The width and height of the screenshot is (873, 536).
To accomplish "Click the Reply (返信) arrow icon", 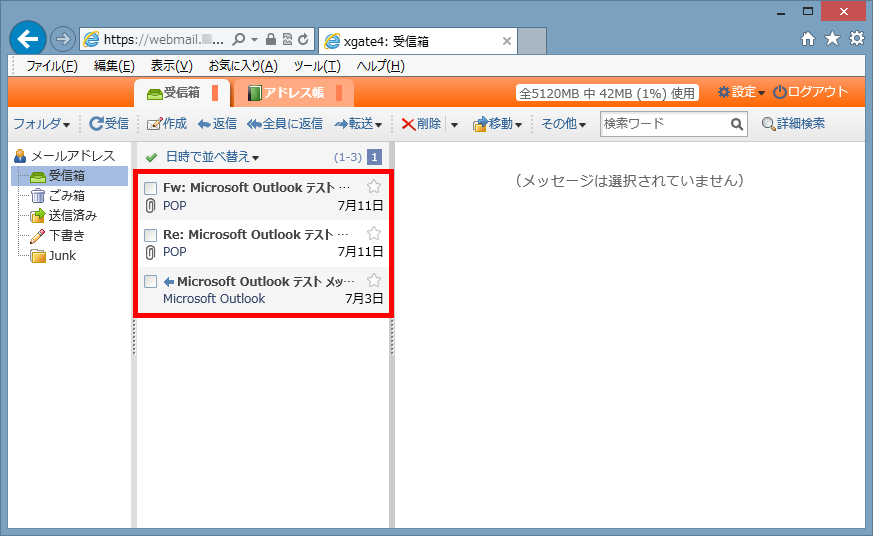I will pyautogui.click(x=204, y=124).
